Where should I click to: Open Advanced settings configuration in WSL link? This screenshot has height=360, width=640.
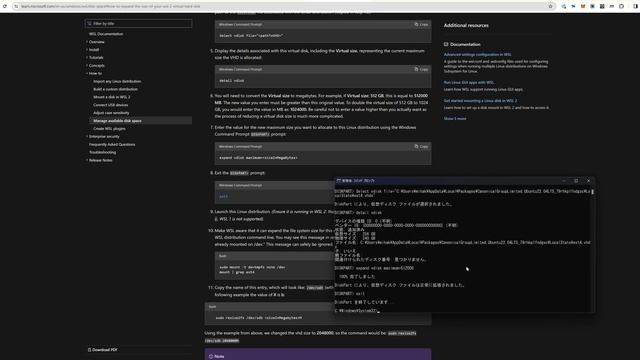(x=478, y=54)
